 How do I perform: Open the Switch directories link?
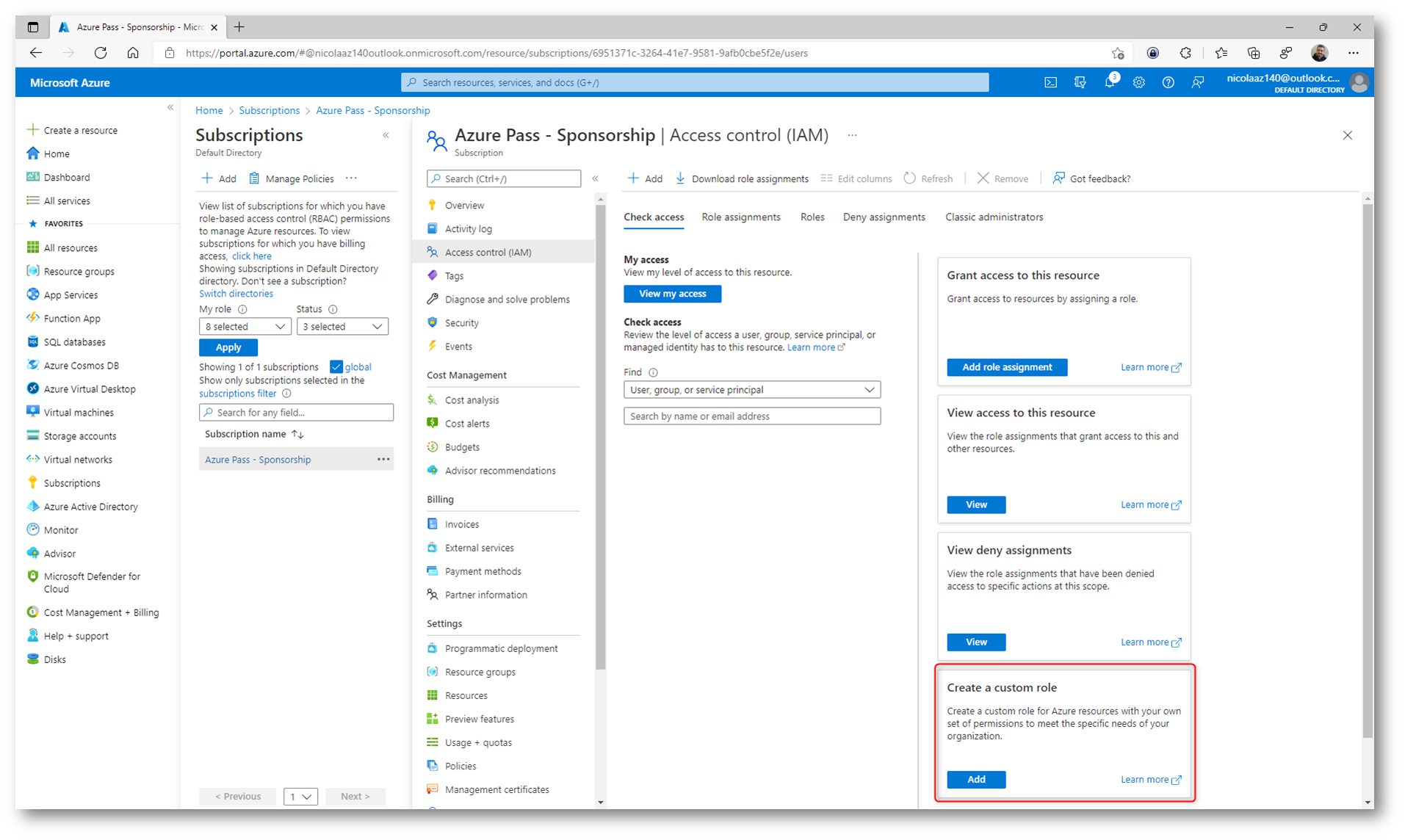(x=236, y=293)
